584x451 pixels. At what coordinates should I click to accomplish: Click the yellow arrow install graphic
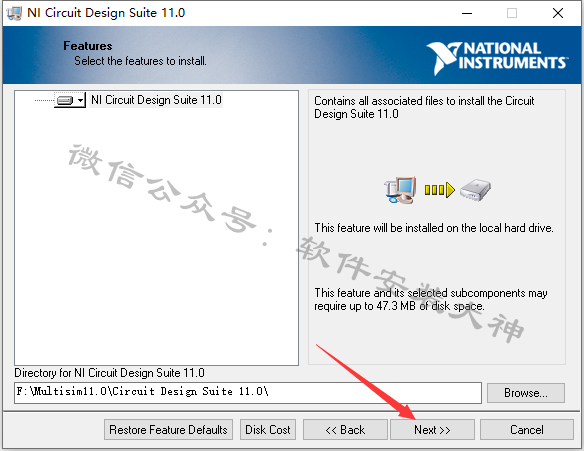click(x=439, y=190)
